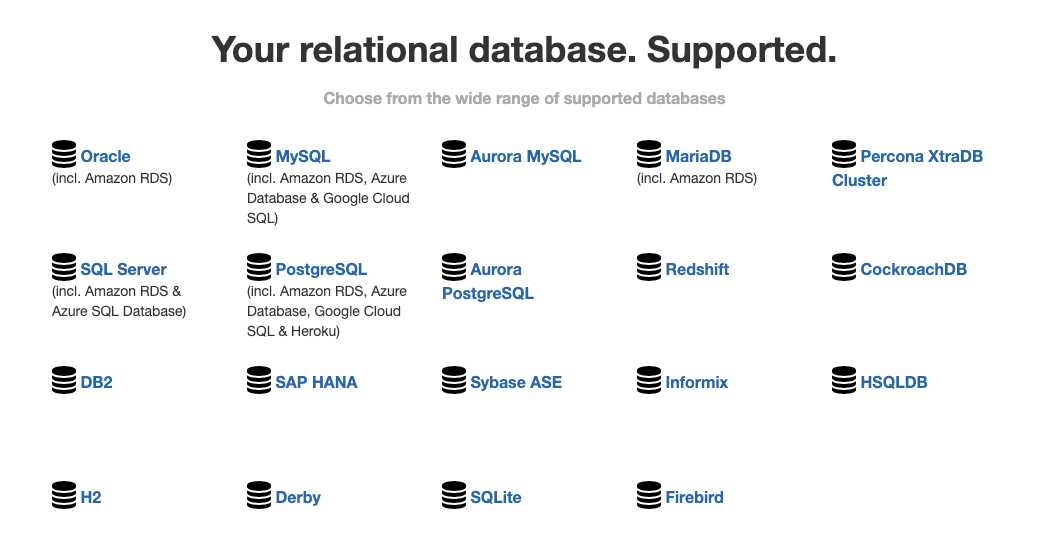
Task: Click the database icon next to H2
Action: 64,495
